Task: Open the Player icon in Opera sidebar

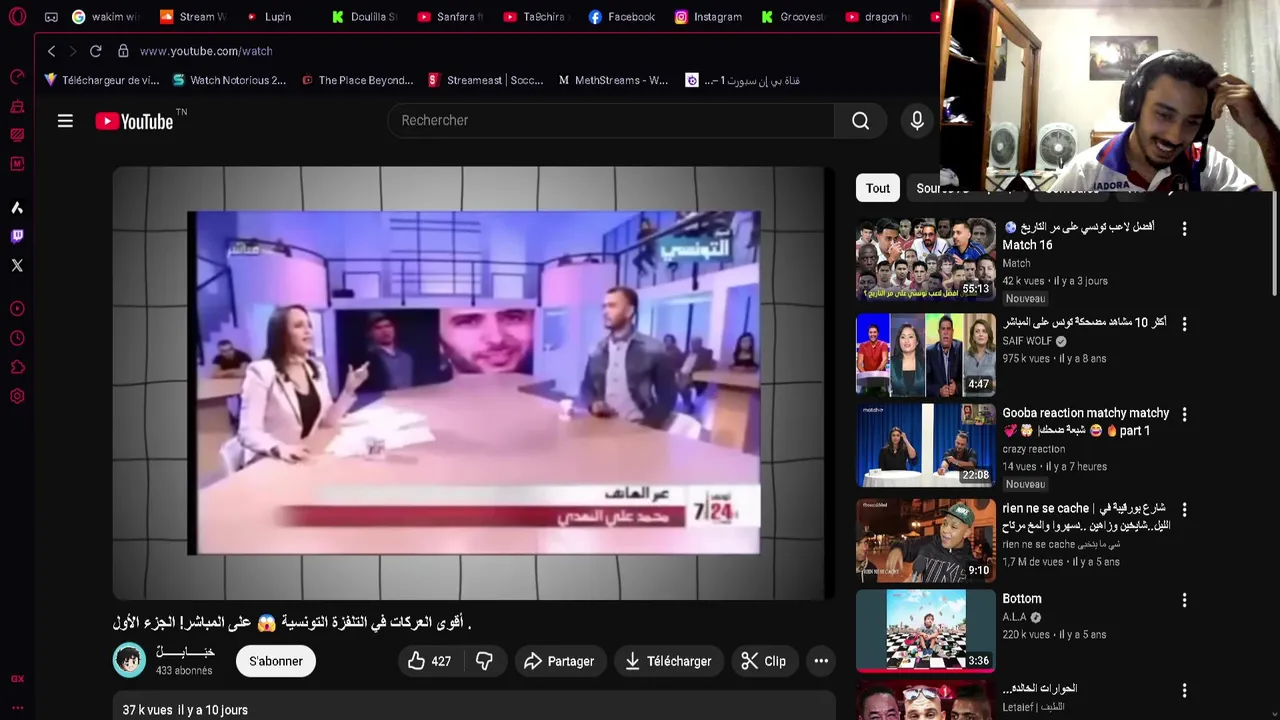Action: [x=17, y=309]
